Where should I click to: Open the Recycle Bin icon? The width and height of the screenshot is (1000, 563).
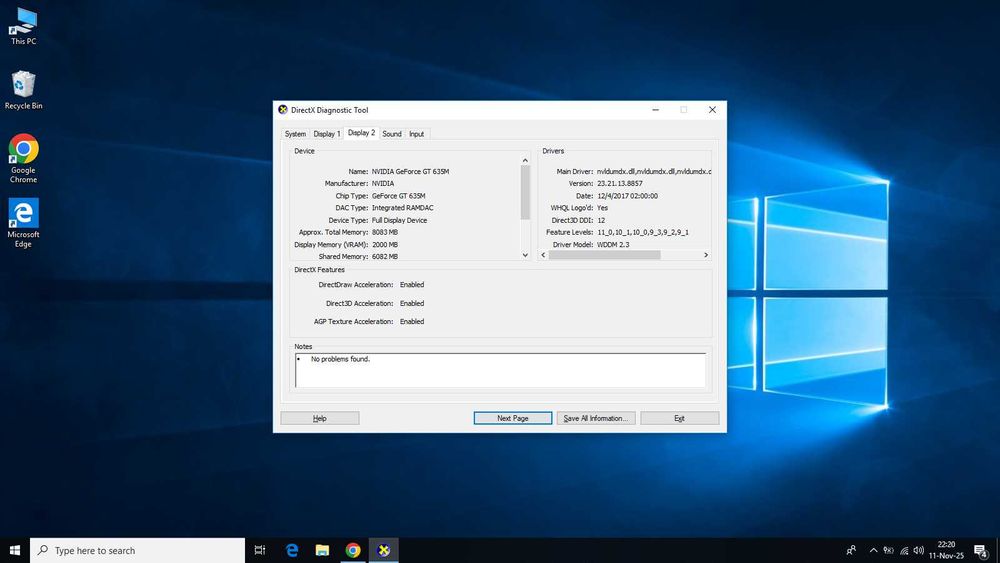click(x=23, y=90)
